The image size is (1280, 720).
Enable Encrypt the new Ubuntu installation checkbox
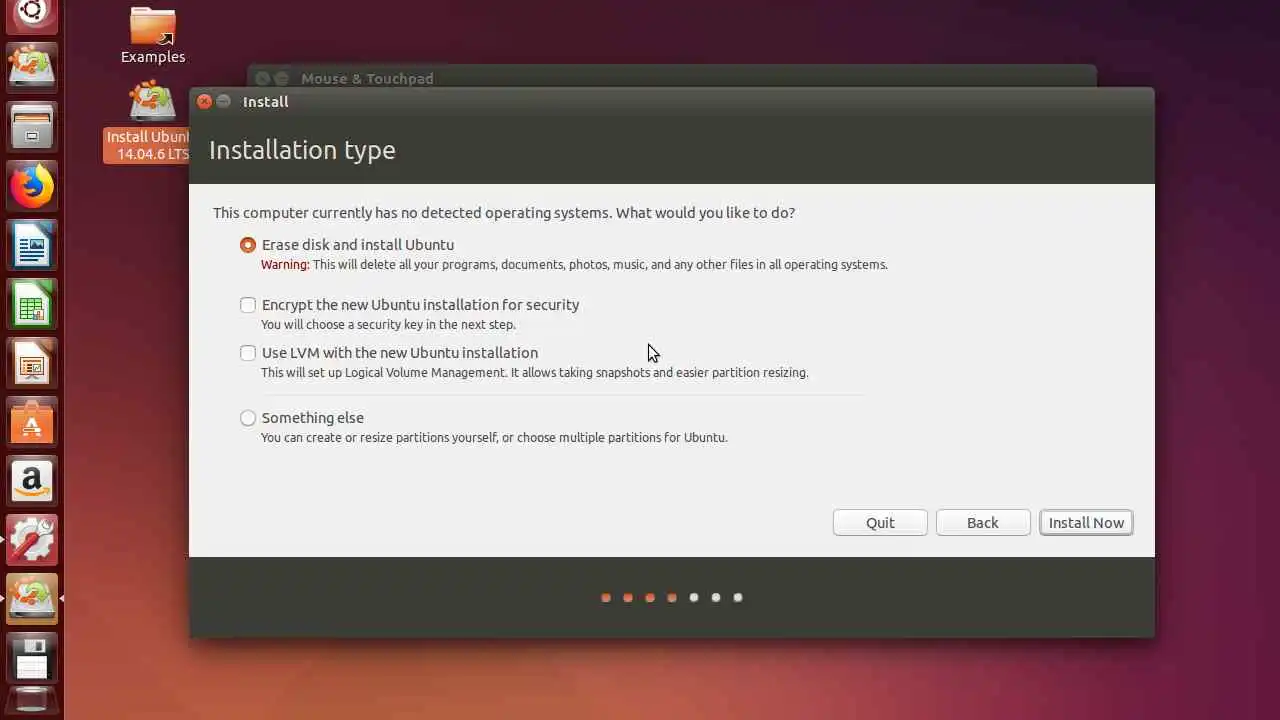[x=248, y=305]
